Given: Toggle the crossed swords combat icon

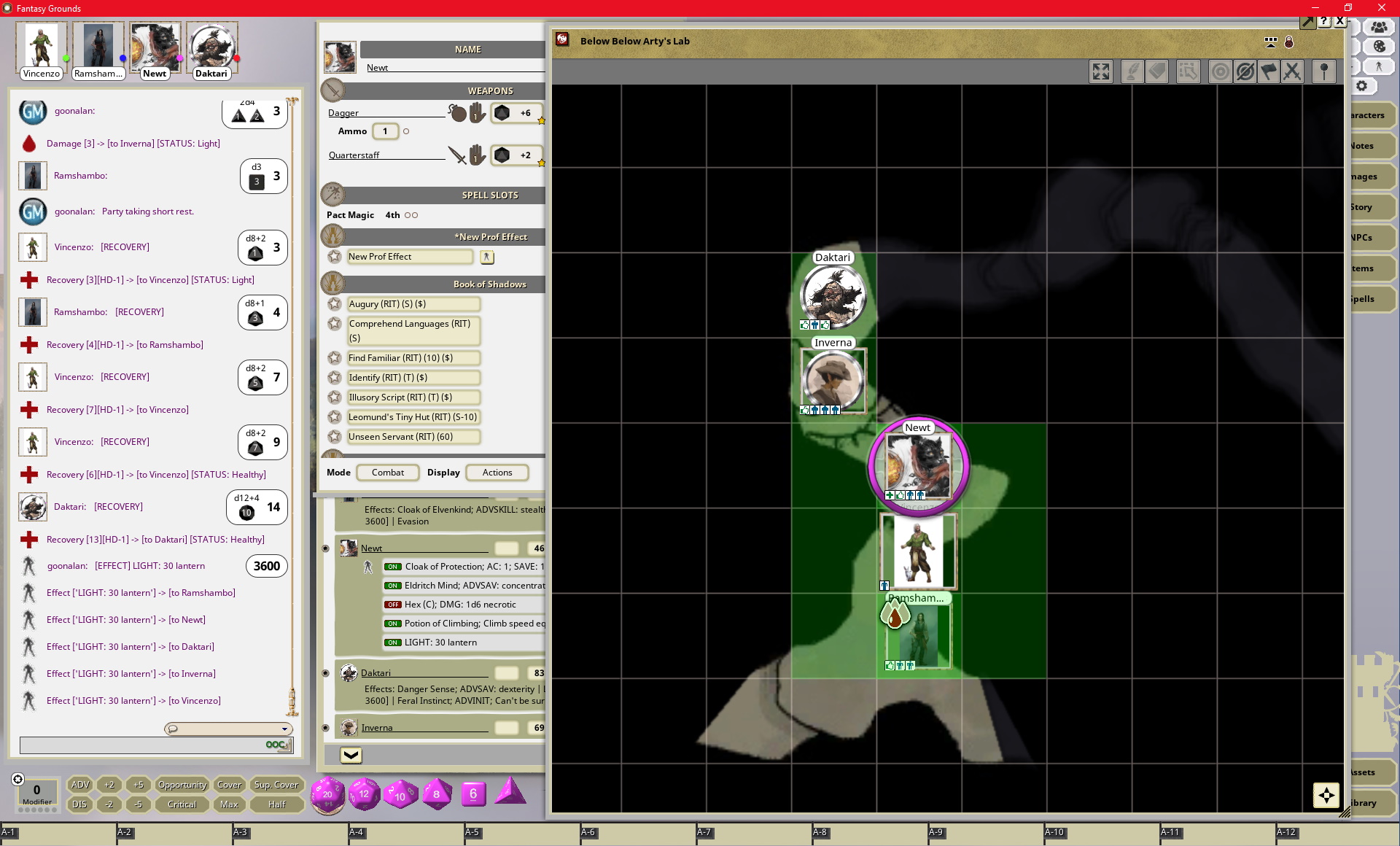Looking at the screenshot, I should [x=1292, y=71].
